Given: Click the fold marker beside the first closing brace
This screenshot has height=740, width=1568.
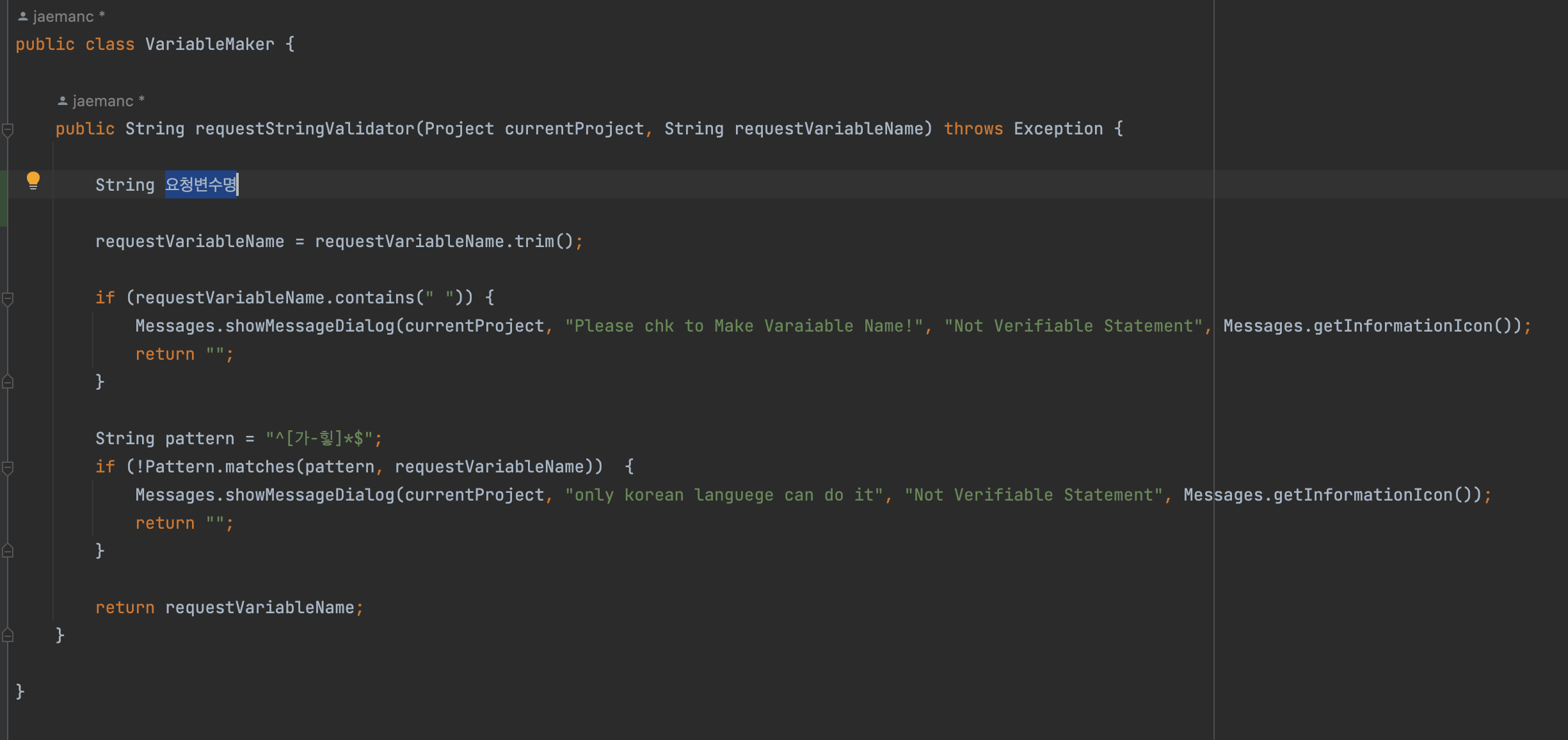Looking at the screenshot, I should [8, 382].
